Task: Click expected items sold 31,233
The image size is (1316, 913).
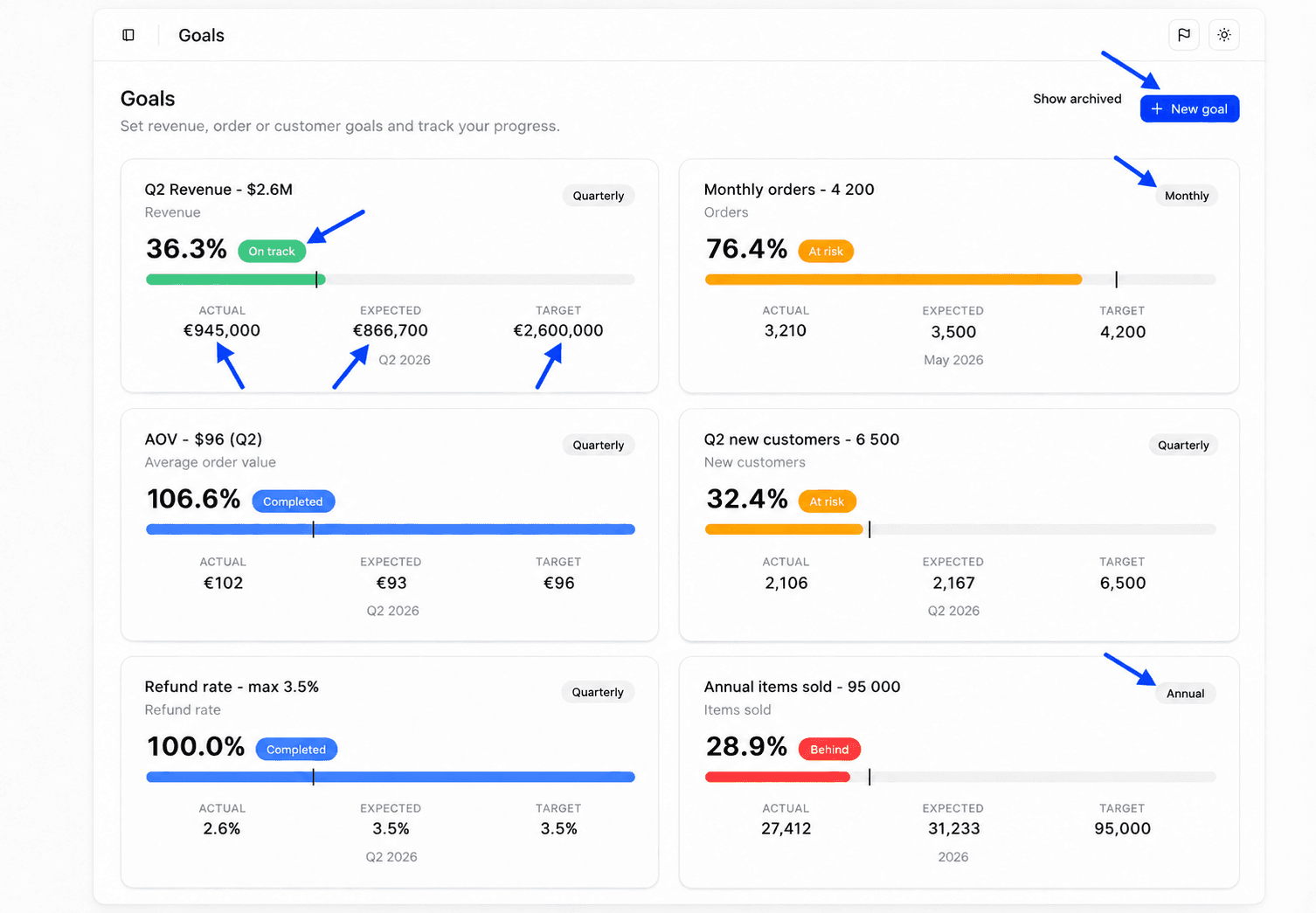Action: (954, 828)
